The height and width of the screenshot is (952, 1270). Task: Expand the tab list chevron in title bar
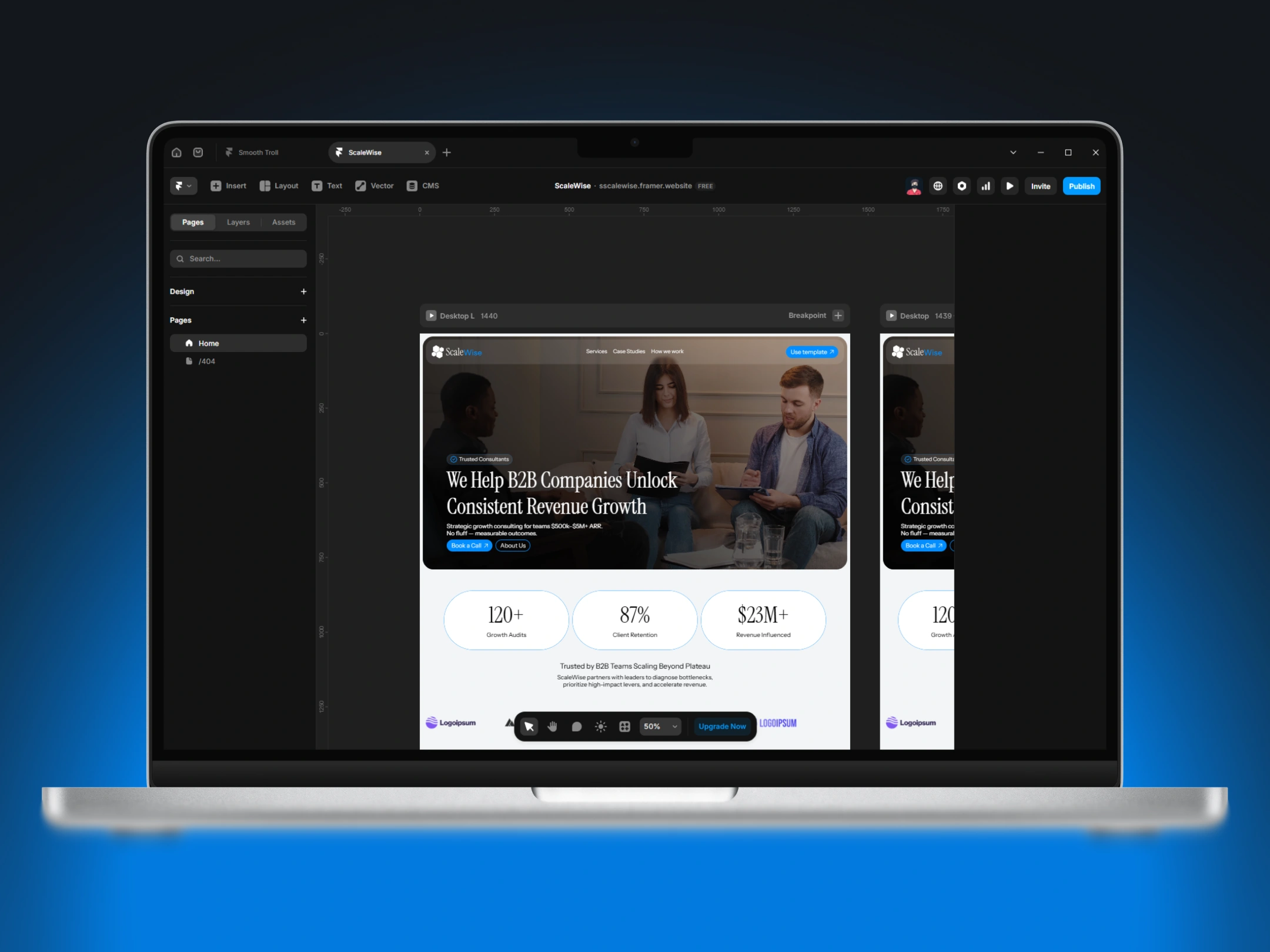click(x=1013, y=152)
